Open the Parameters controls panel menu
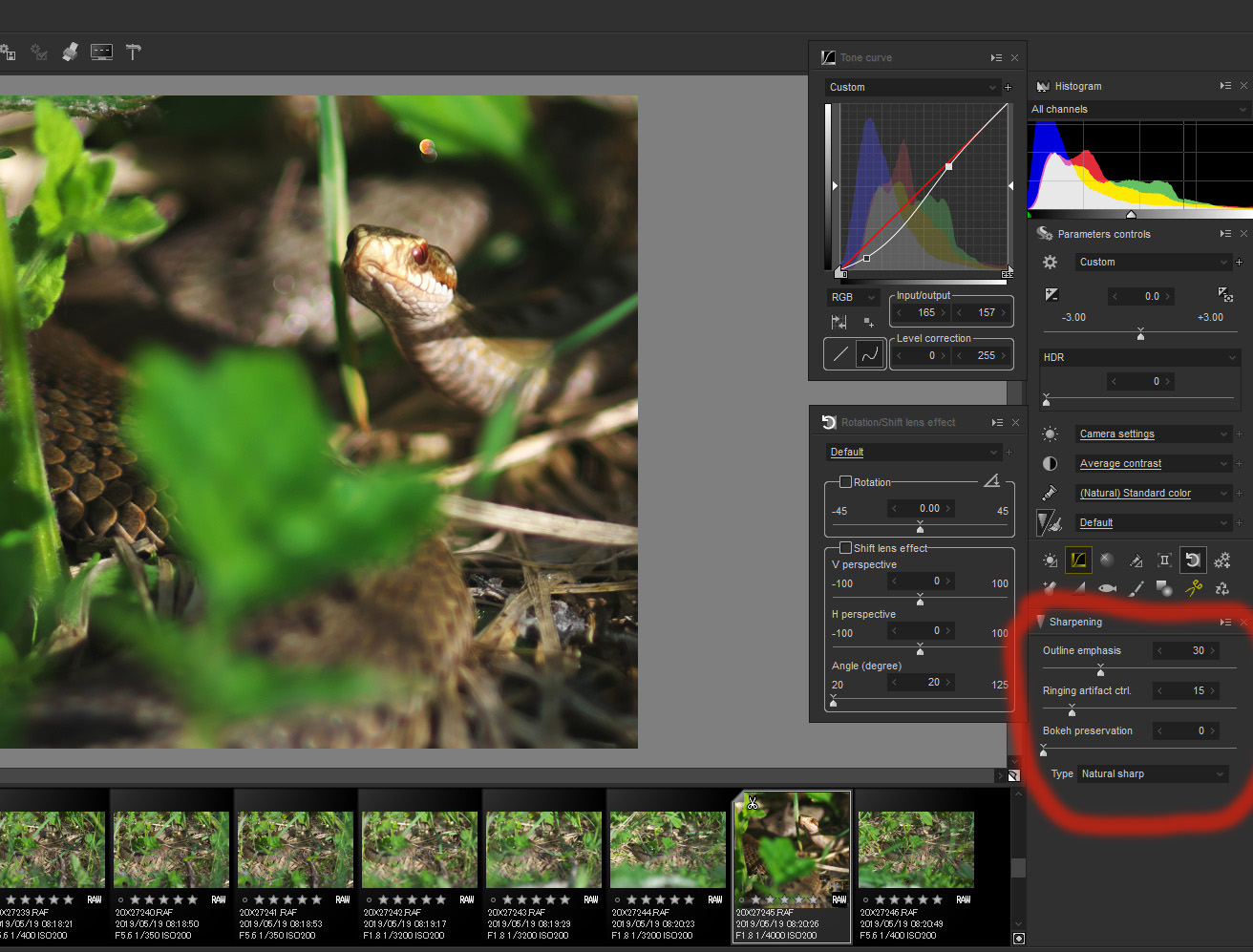1253x952 pixels. 1225,234
